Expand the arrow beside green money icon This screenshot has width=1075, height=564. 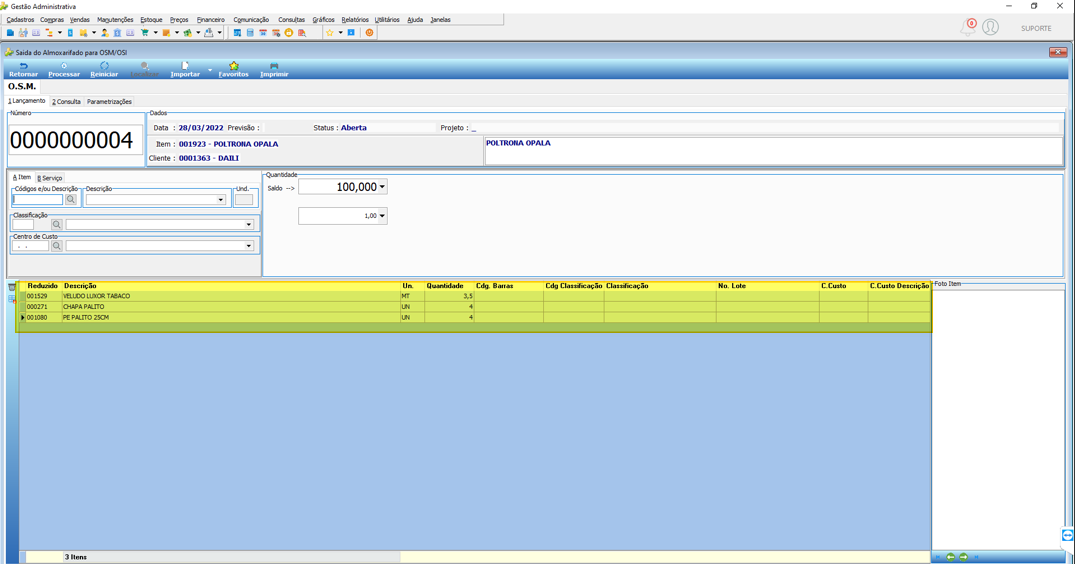198,33
